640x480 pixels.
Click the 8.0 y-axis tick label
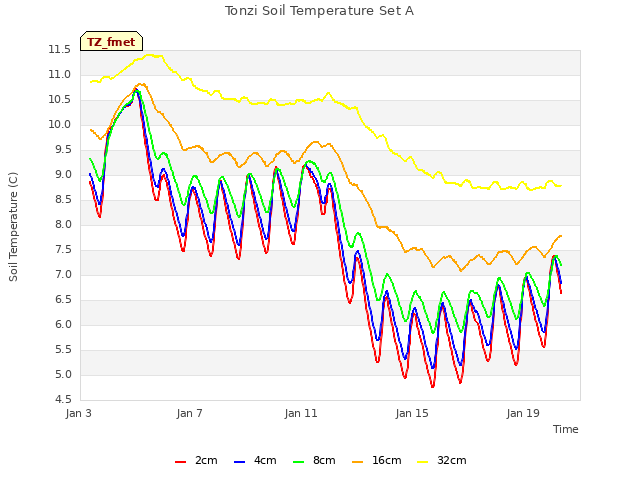pos(62,224)
